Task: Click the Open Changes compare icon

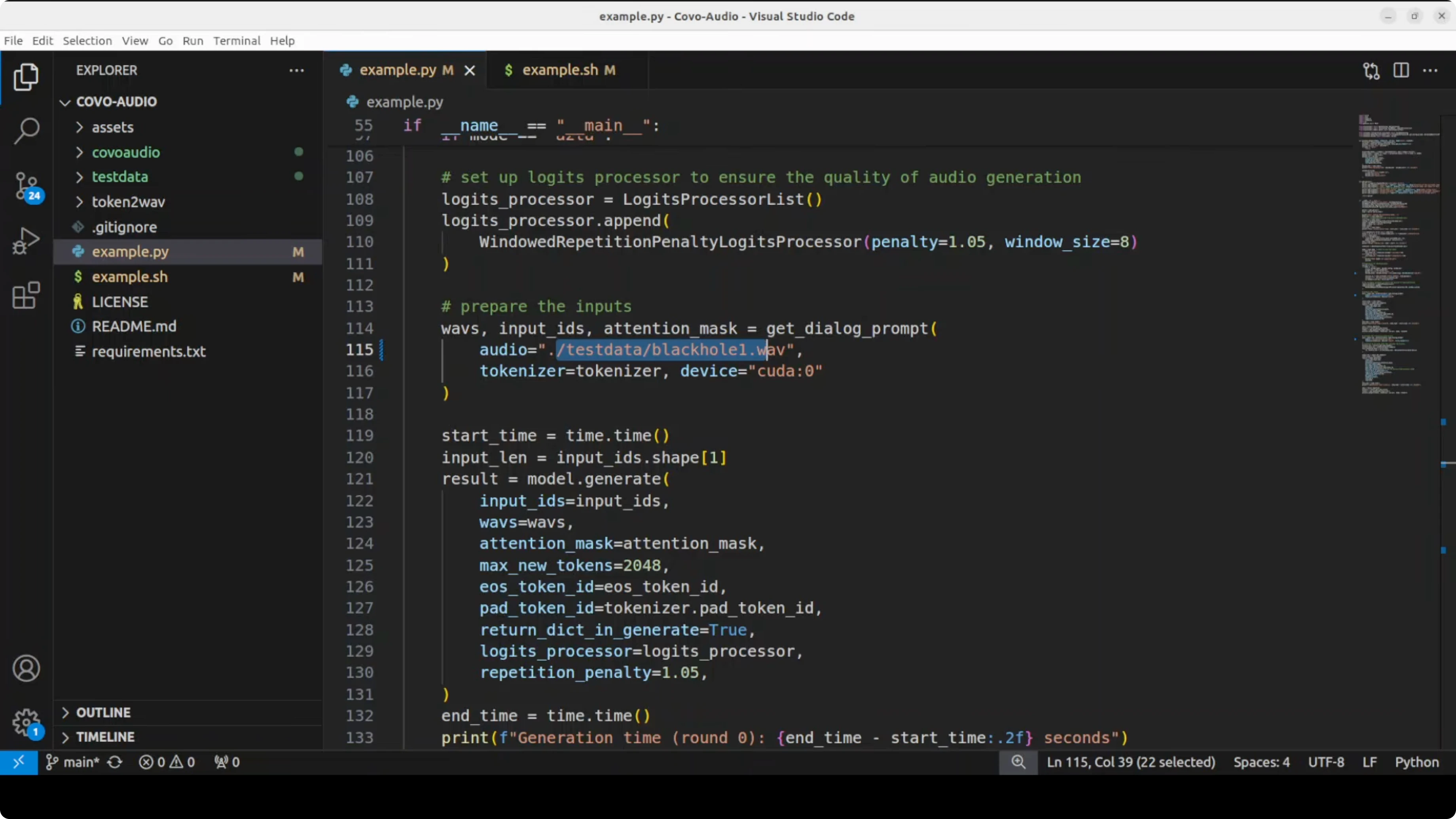Action: (x=1371, y=71)
